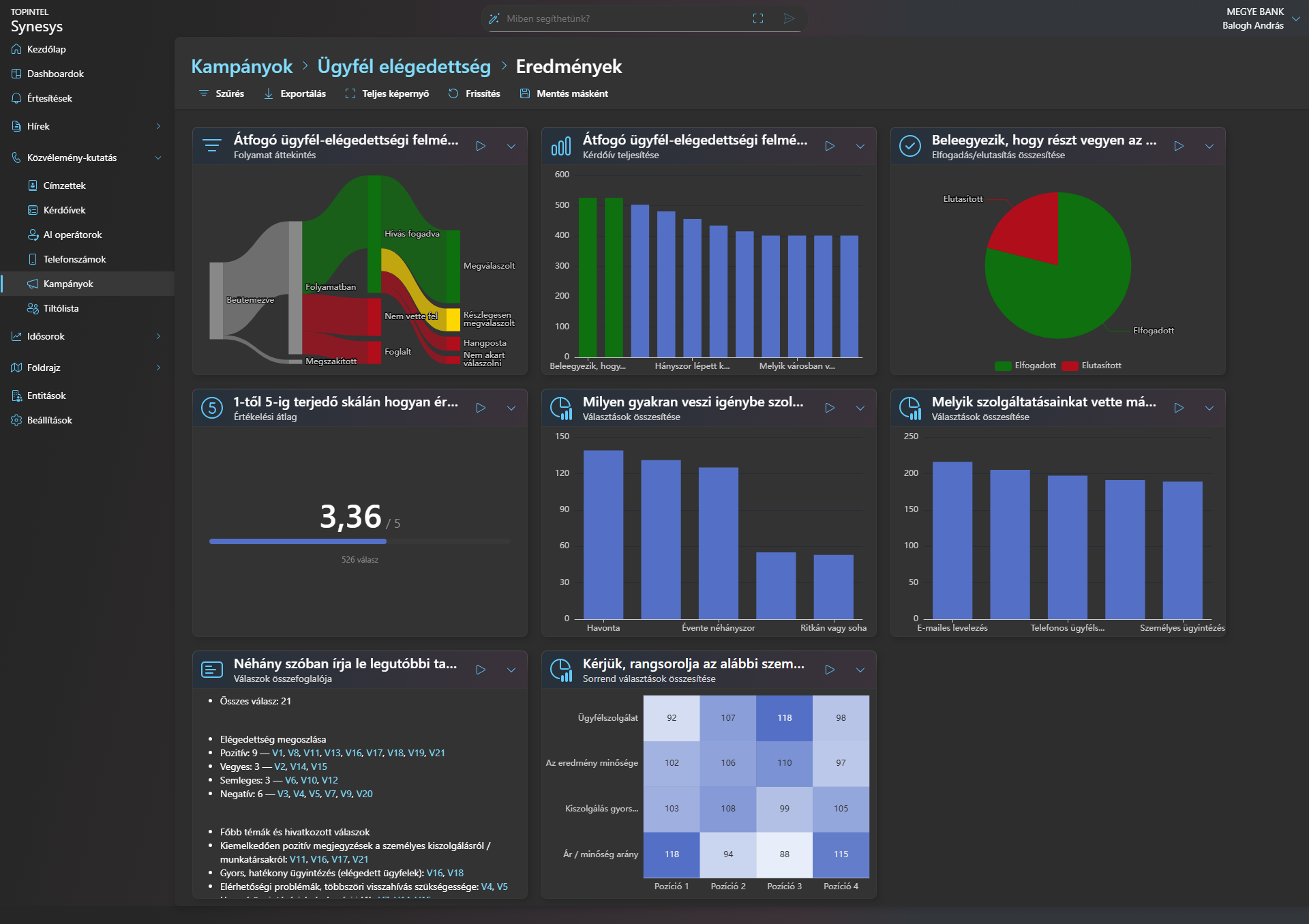Open Kérdőívek in sidebar
The width and height of the screenshot is (1309, 924).
tap(87, 210)
